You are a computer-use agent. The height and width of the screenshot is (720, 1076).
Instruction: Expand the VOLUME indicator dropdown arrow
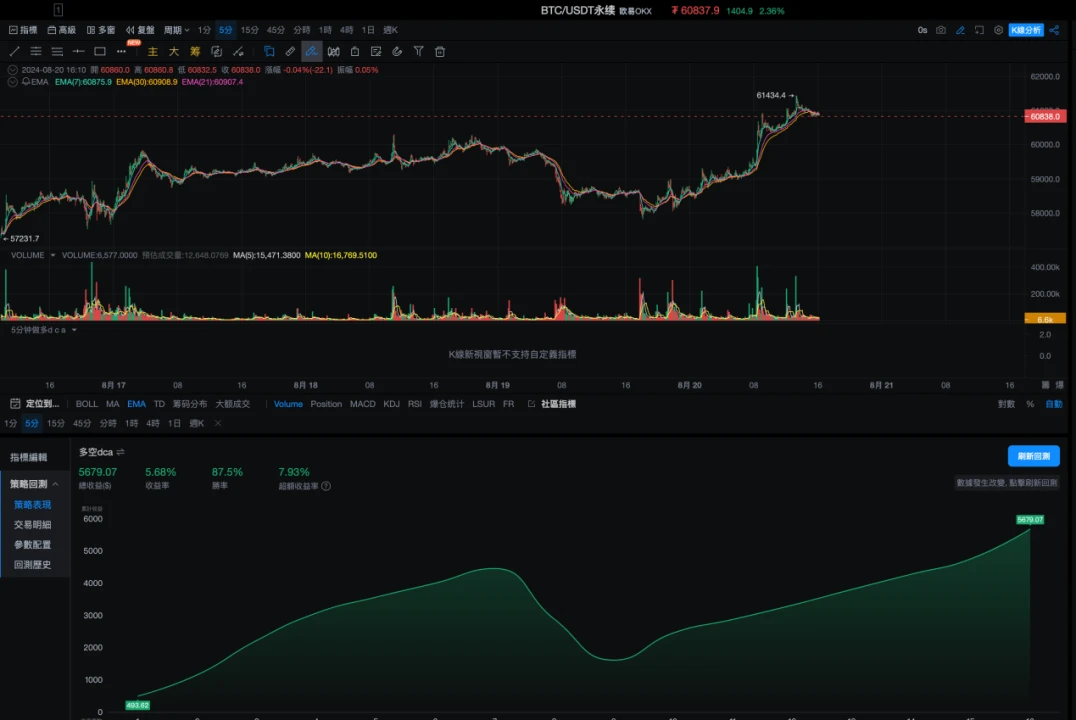[53, 256]
